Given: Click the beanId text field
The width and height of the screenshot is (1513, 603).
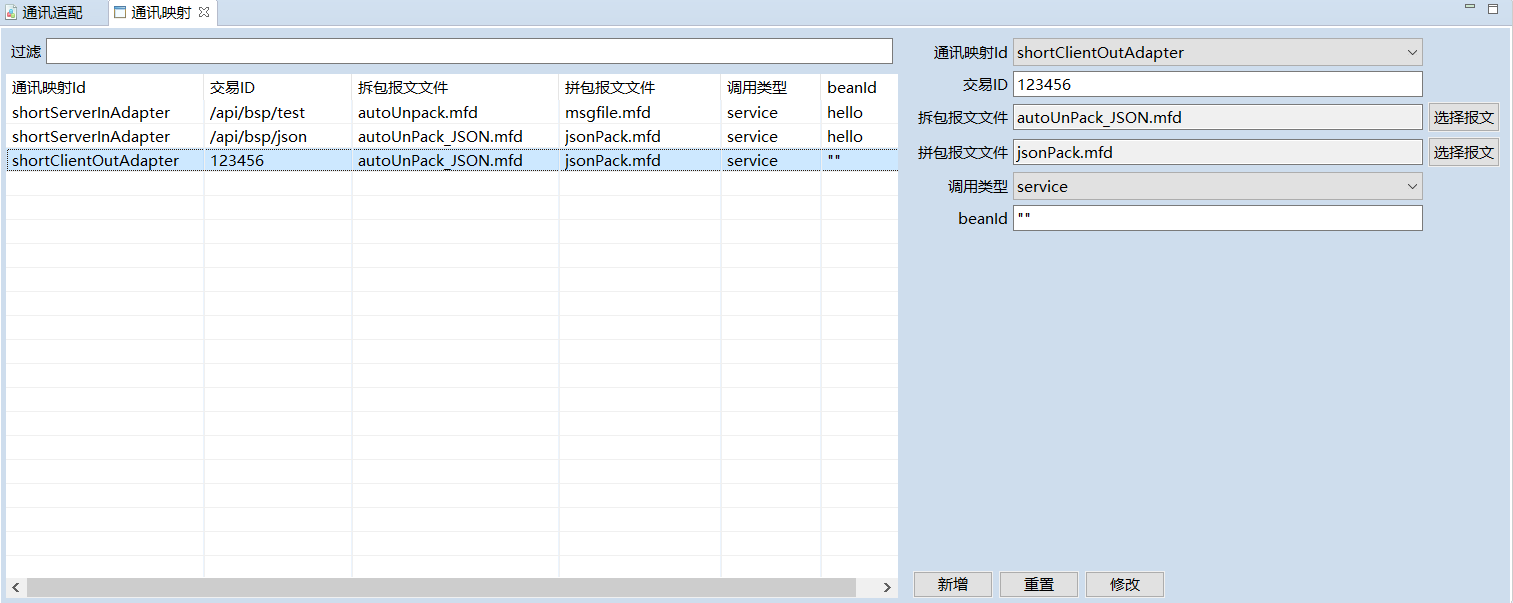Looking at the screenshot, I should (x=1217, y=218).
